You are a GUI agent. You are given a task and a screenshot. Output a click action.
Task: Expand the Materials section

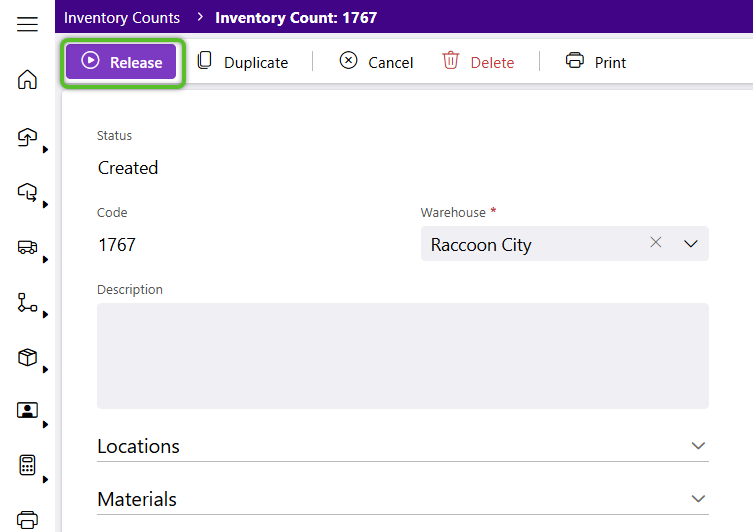pos(402,499)
